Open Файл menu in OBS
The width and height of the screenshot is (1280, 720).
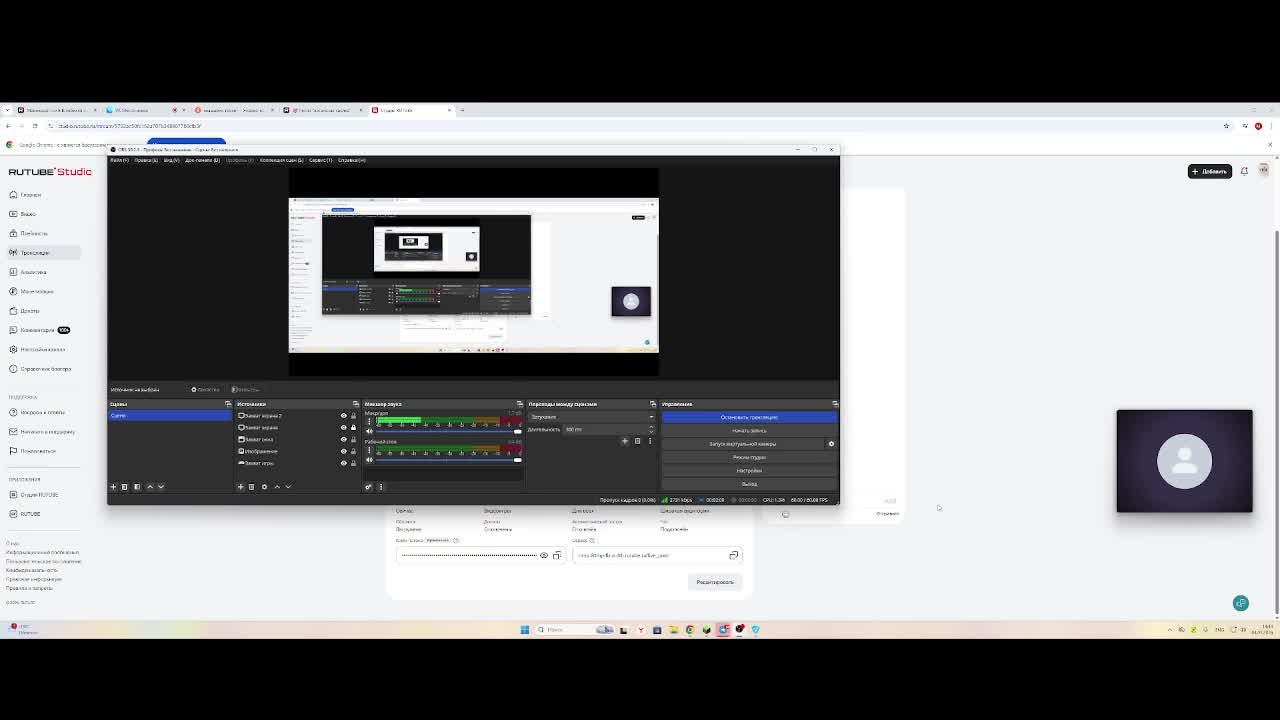click(x=119, y=160)
